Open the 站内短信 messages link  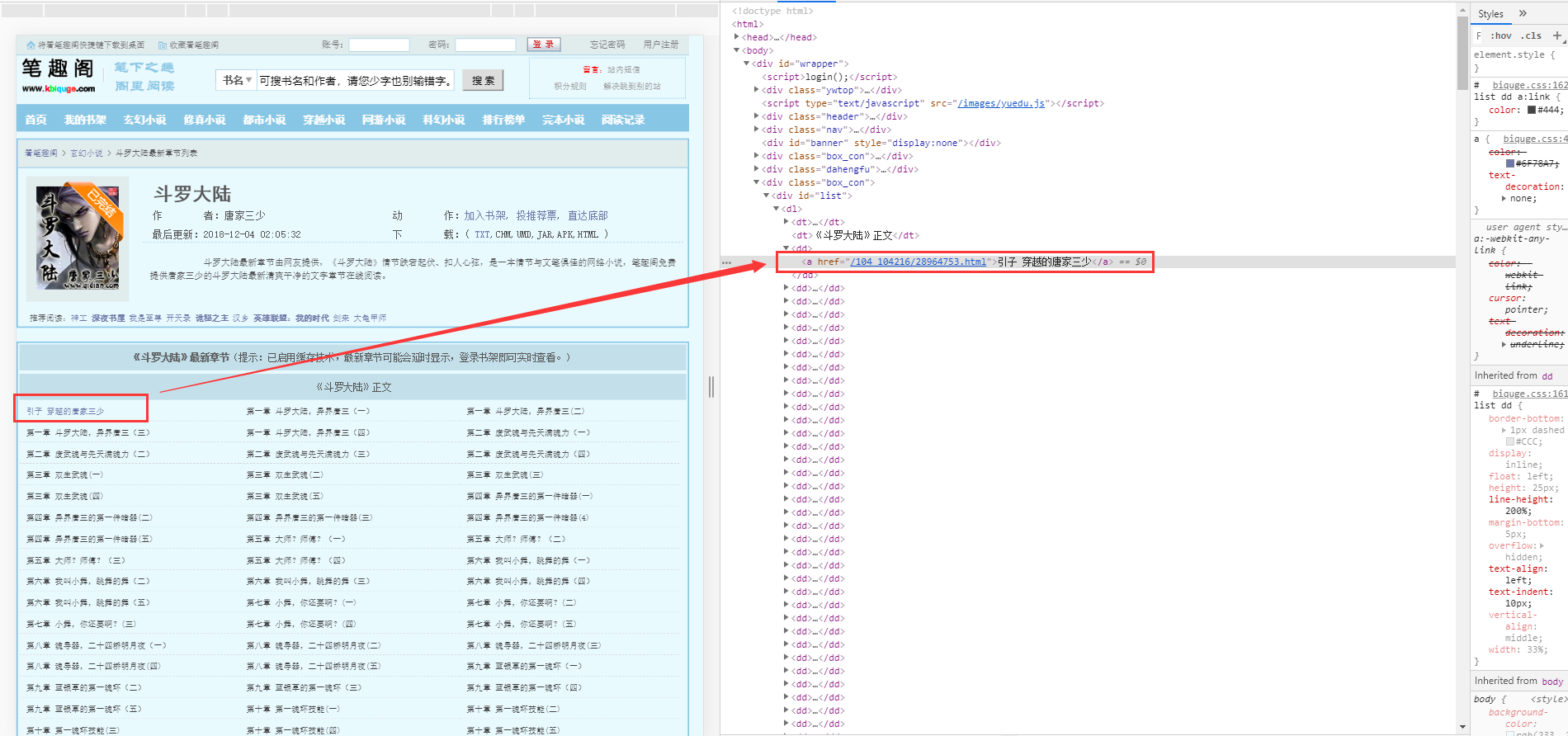(x=624, y=70)
